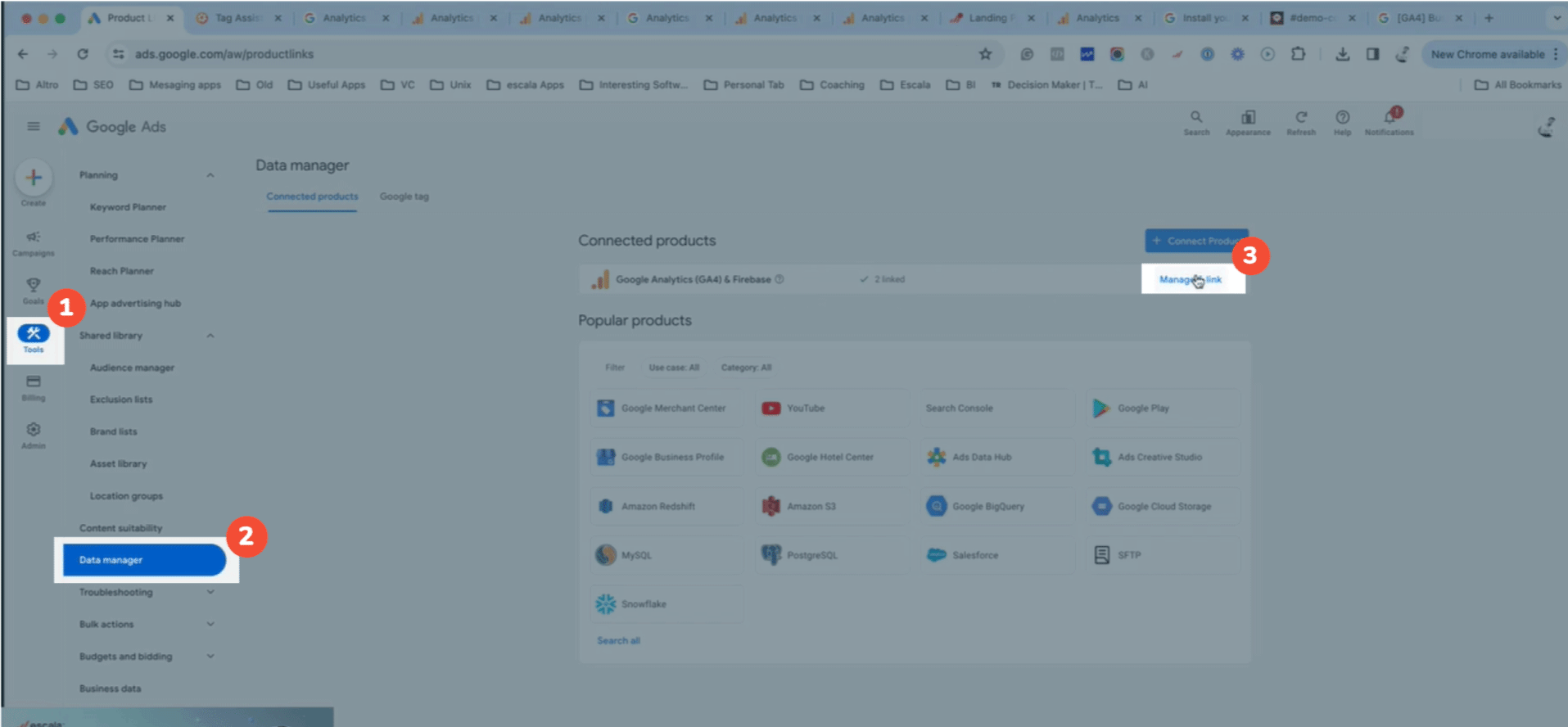Select Data manager in the menu
Viewport: 1568px width, 727px height.
pos(144,560)
